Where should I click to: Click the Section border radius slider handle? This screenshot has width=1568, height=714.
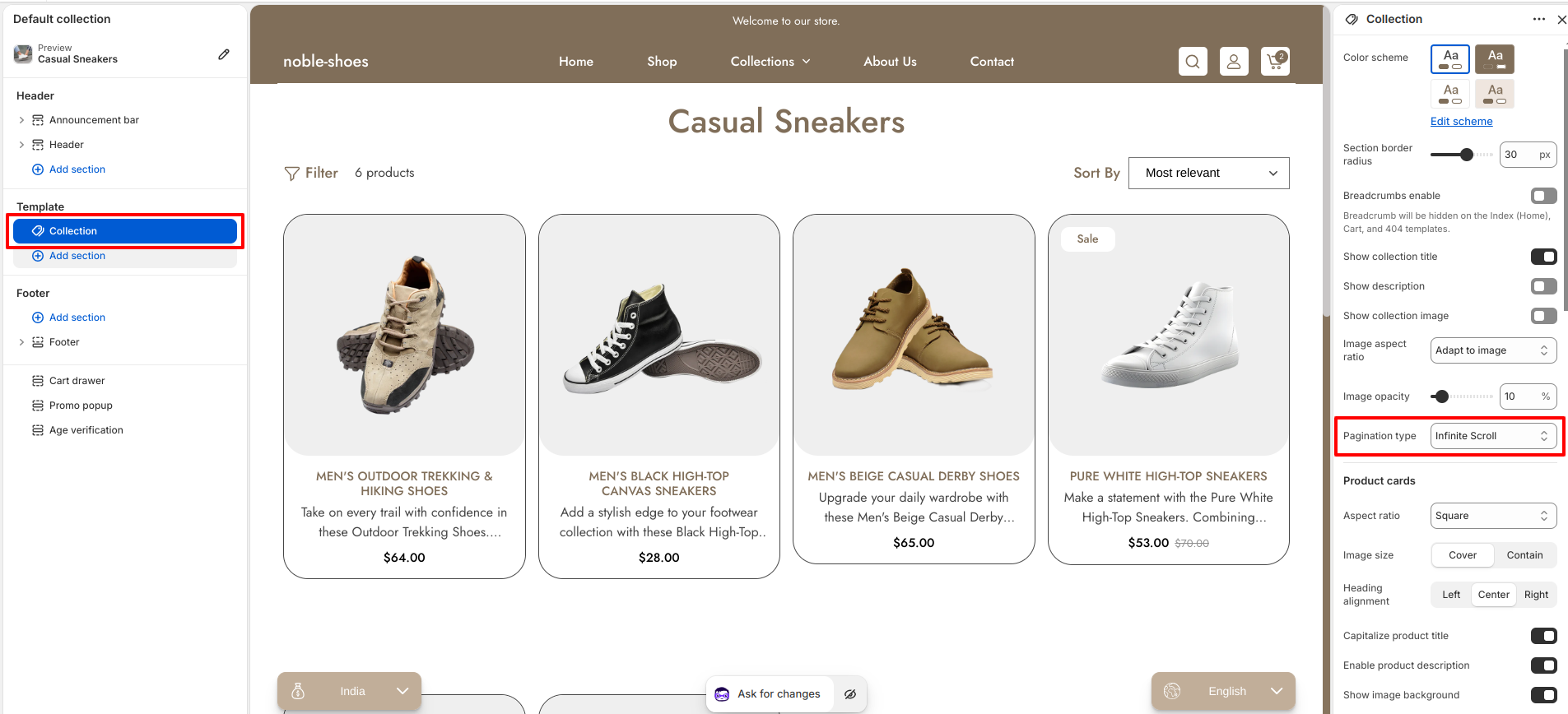pyautogui.click(x=1466, y=155)
